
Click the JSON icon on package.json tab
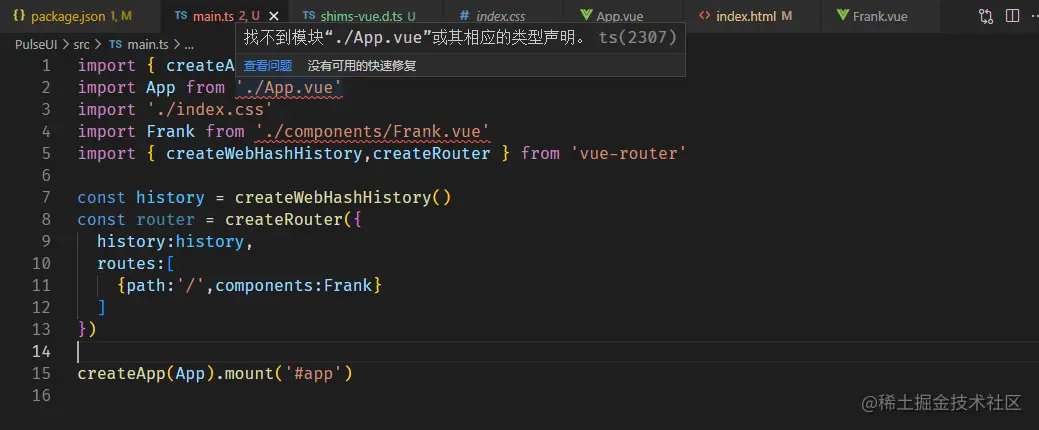19,15
